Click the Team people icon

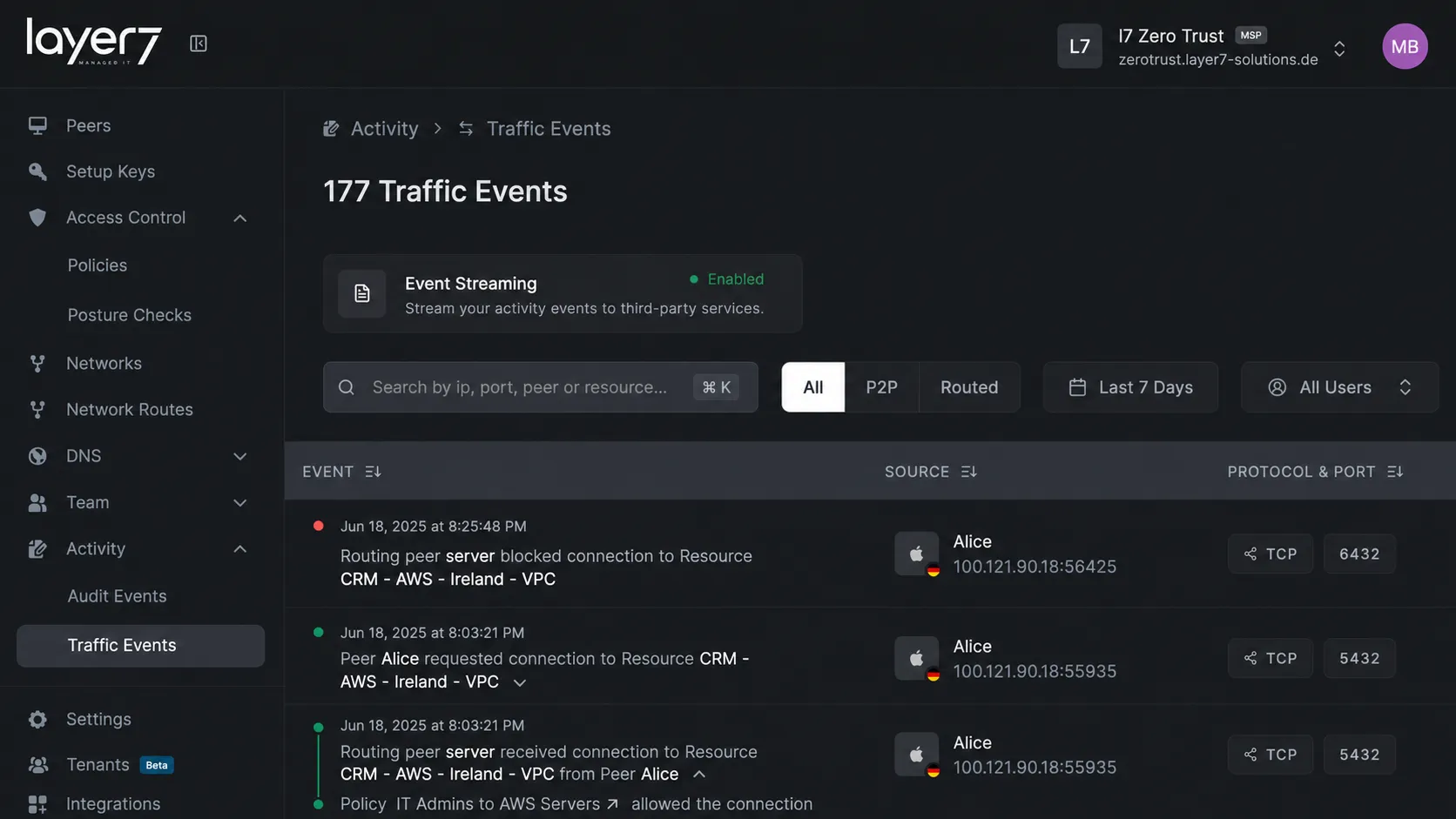point(37,502)
